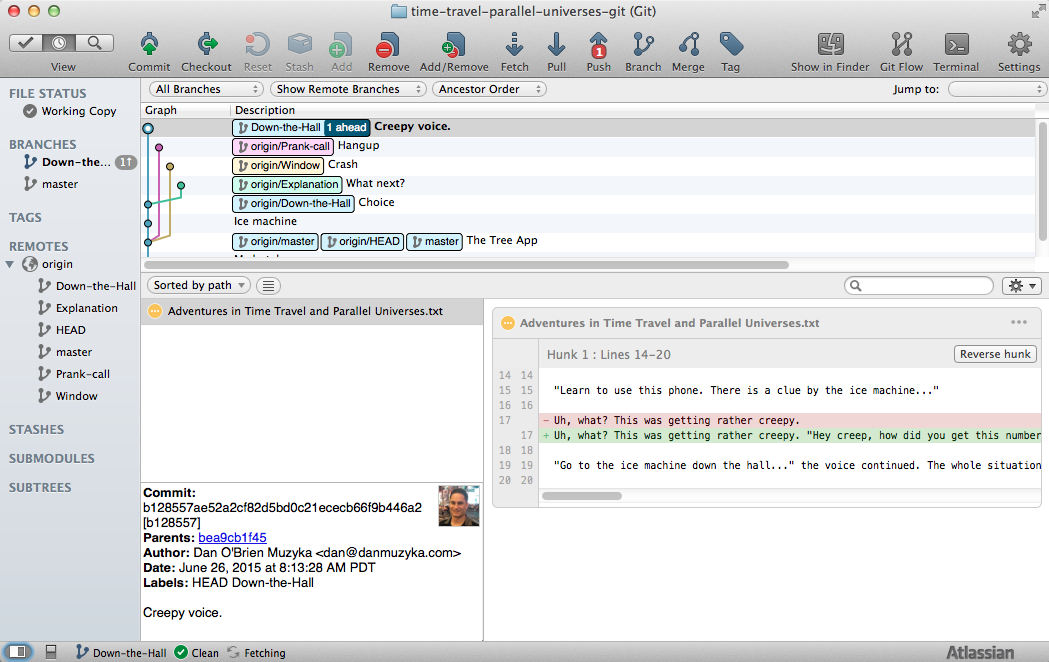Fetch from remote using Fetch icon
Screen dimensions: 1049x662
coord(514,45)
